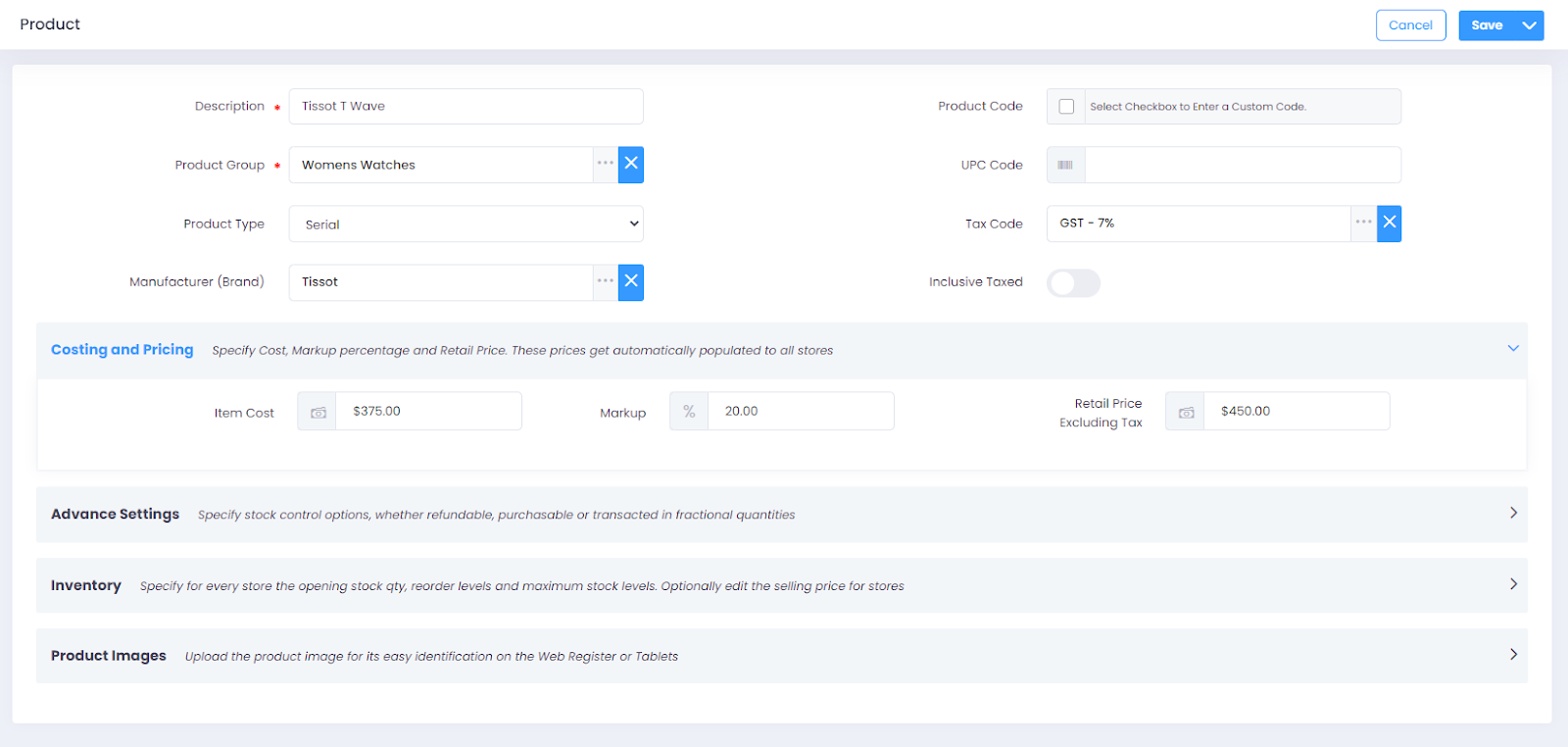
Task: Open the Save button dropdown arrow
Action: click(x=1529, y=25)
